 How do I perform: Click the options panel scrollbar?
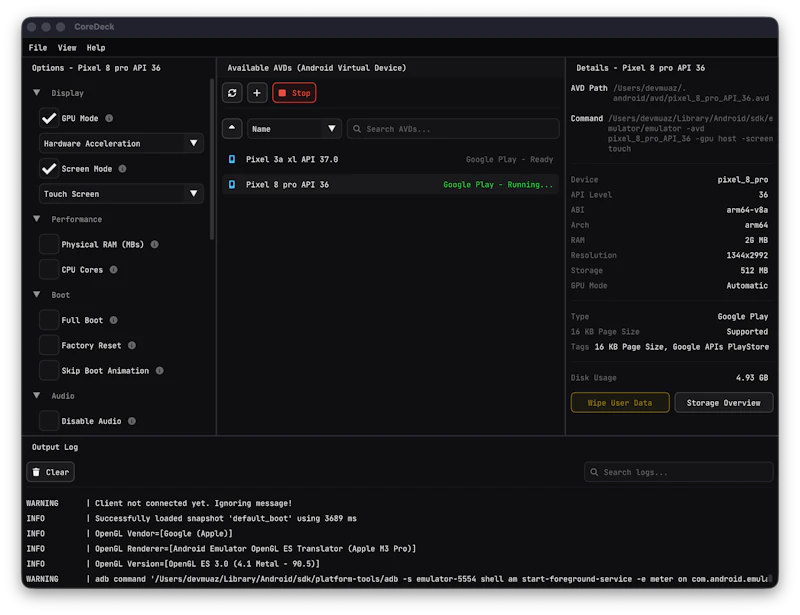pyautogui.click(x=212, y=159)
